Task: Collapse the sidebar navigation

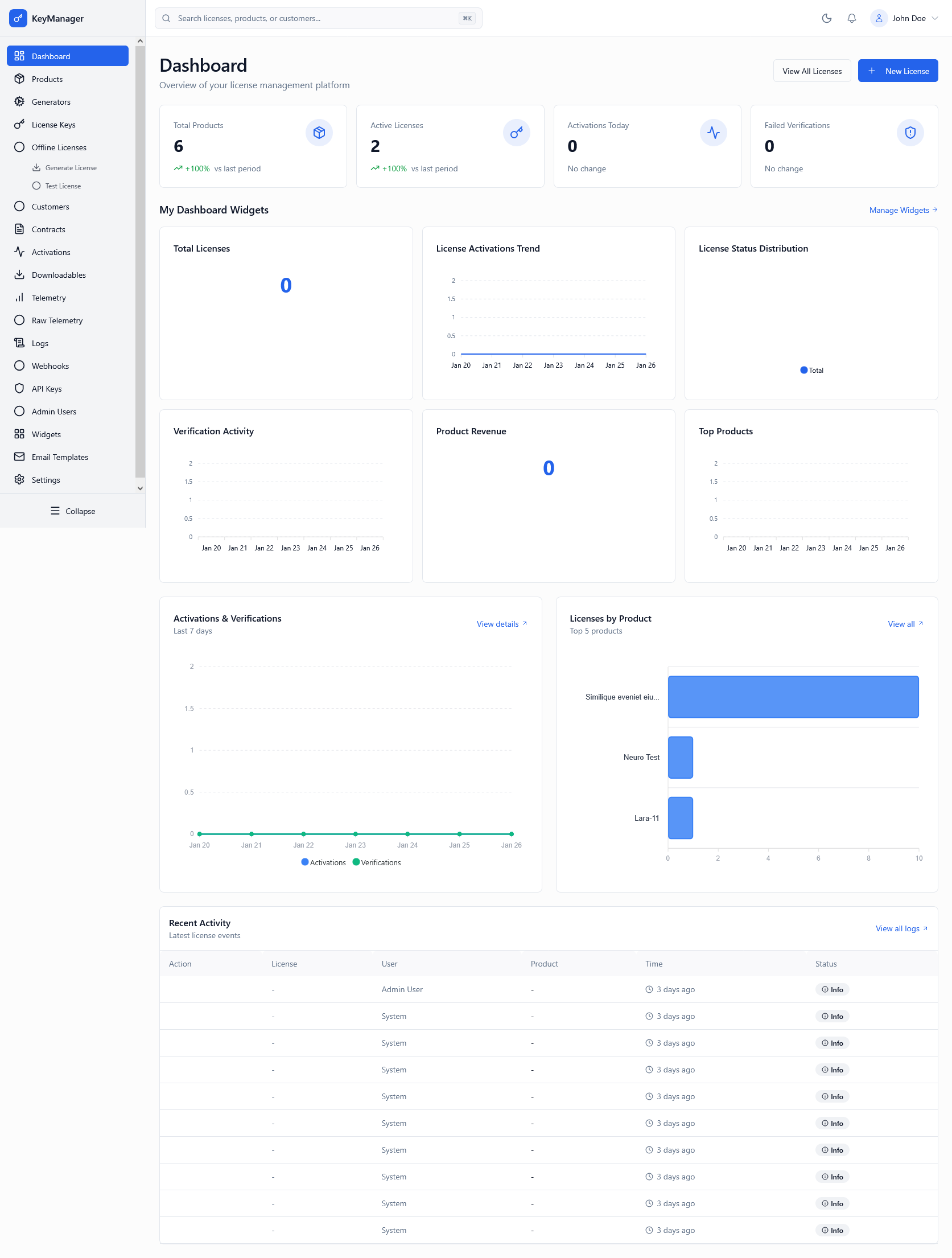Action: click(73, 511)
